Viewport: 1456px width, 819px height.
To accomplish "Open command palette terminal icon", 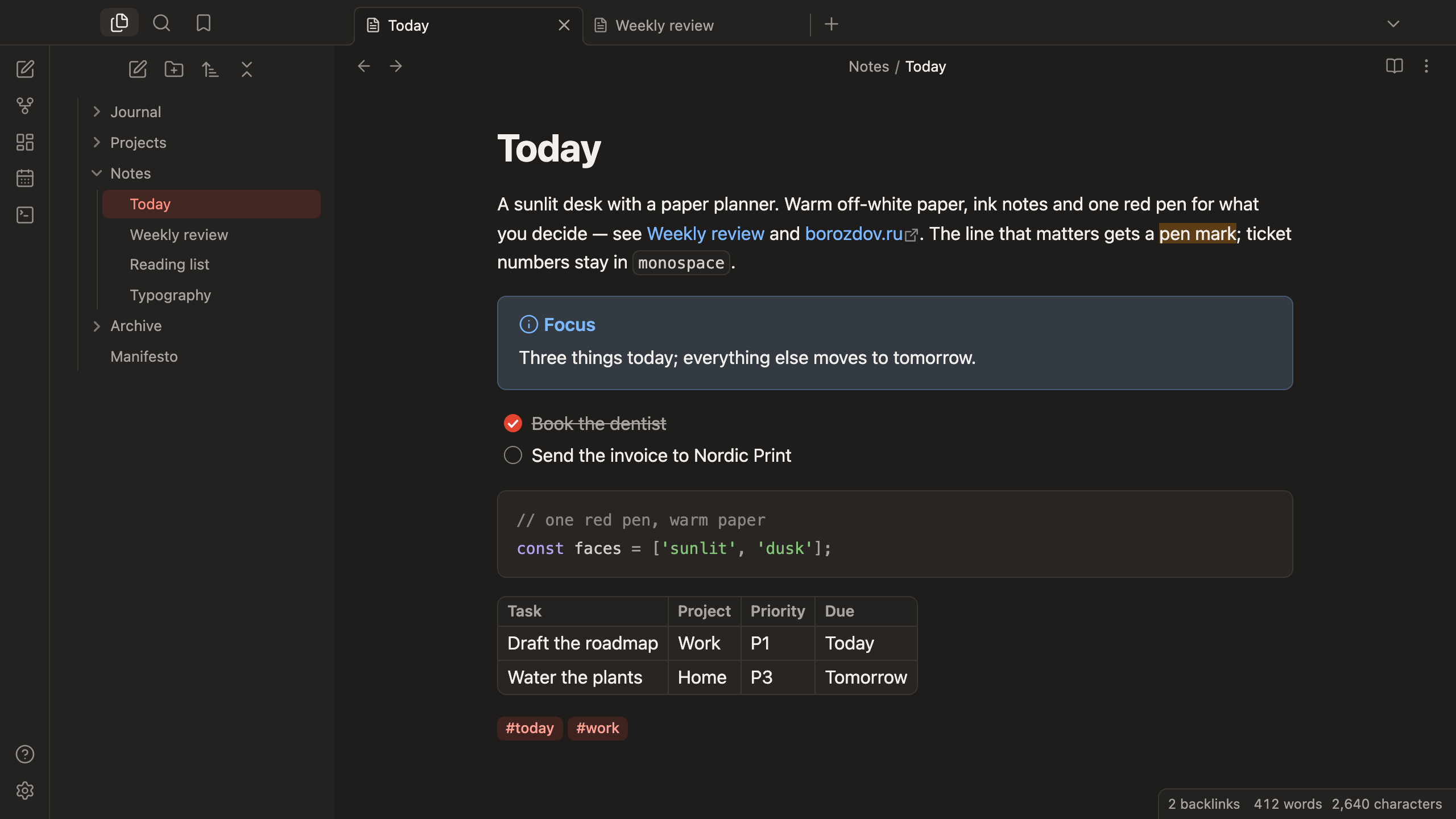I will (x=25, y=215).
